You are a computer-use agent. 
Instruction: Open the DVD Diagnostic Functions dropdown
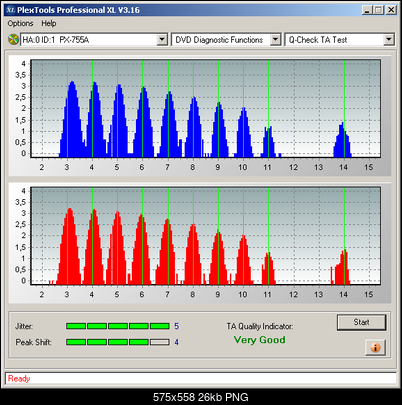[x=275, y=40]
